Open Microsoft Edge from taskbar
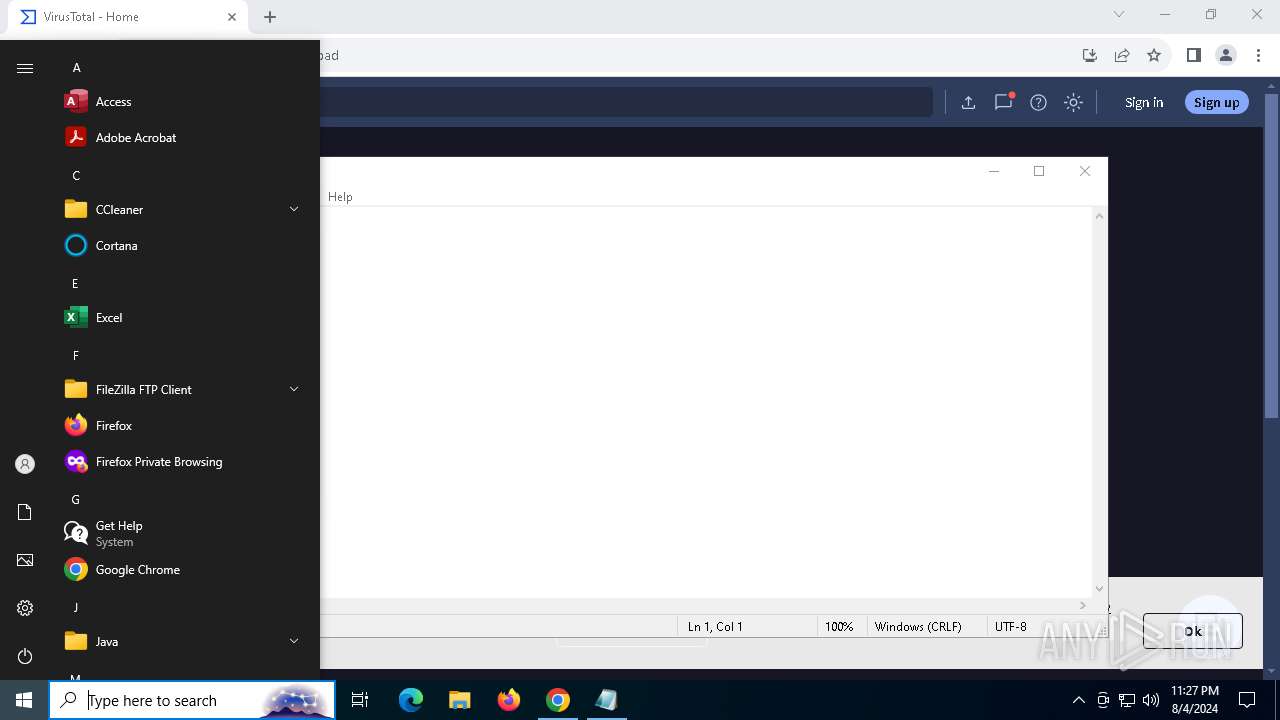1280x720 pixels. (411, 700)
